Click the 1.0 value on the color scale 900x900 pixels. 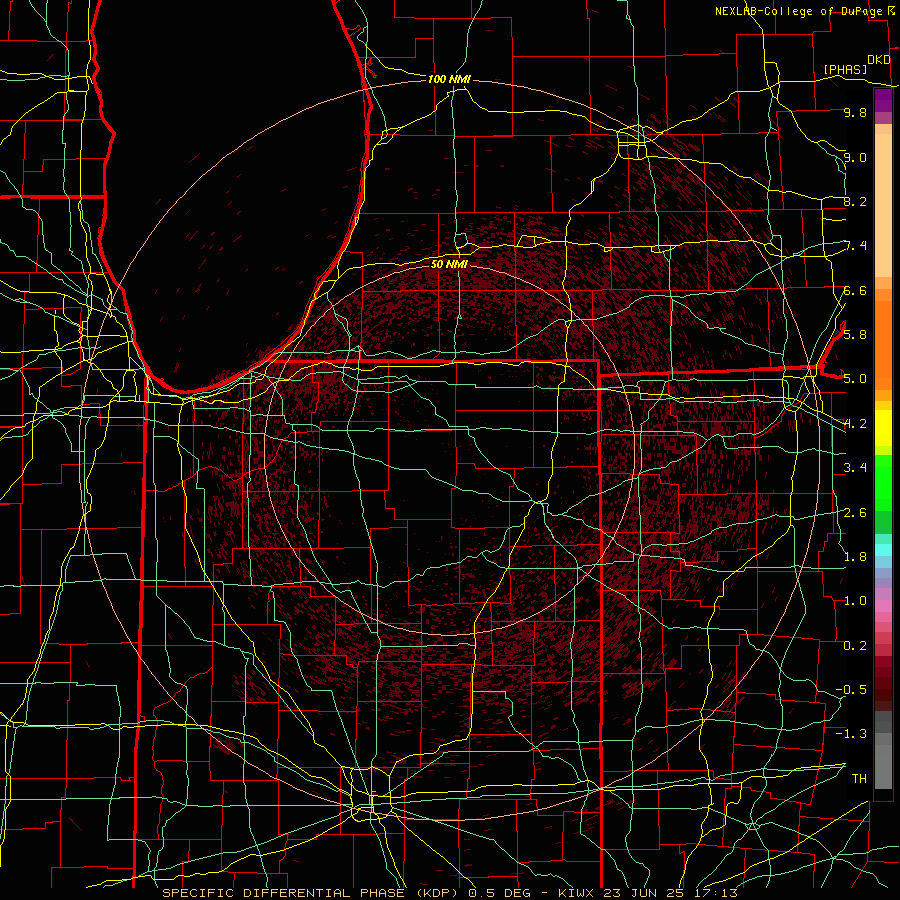[x=855, y=601]
